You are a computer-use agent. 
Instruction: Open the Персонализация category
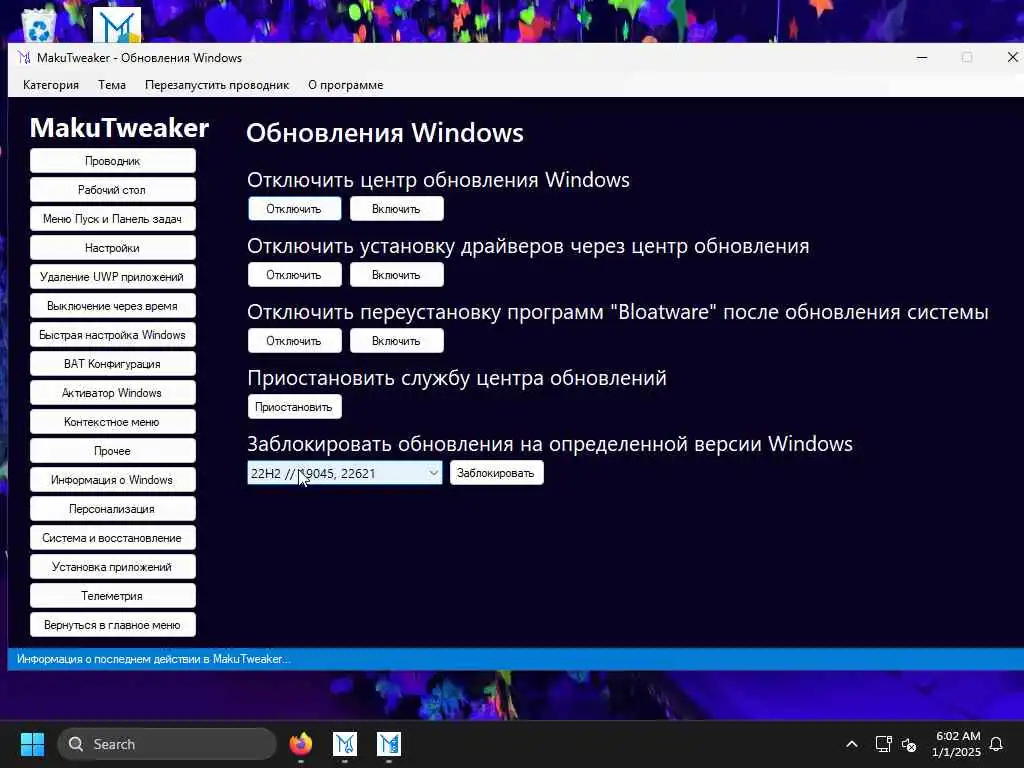[112, 509]
